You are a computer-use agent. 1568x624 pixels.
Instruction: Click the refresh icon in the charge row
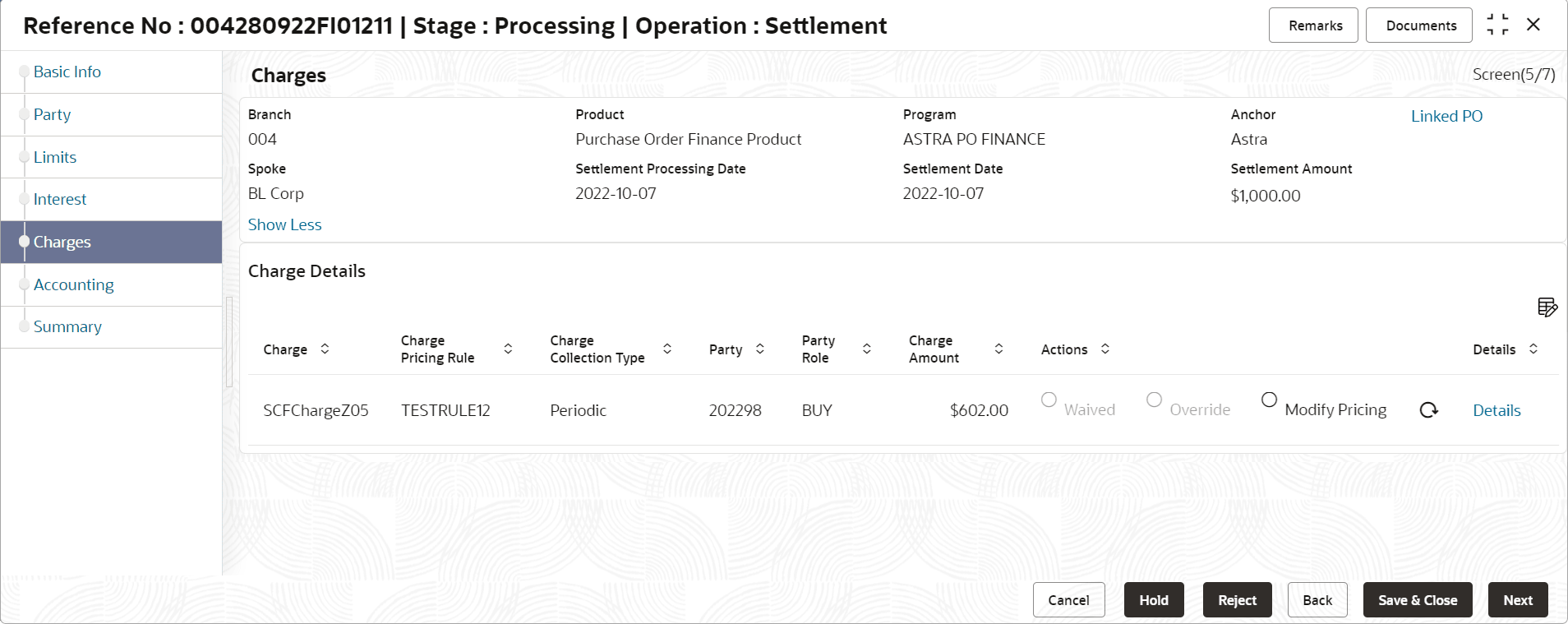1428,410
